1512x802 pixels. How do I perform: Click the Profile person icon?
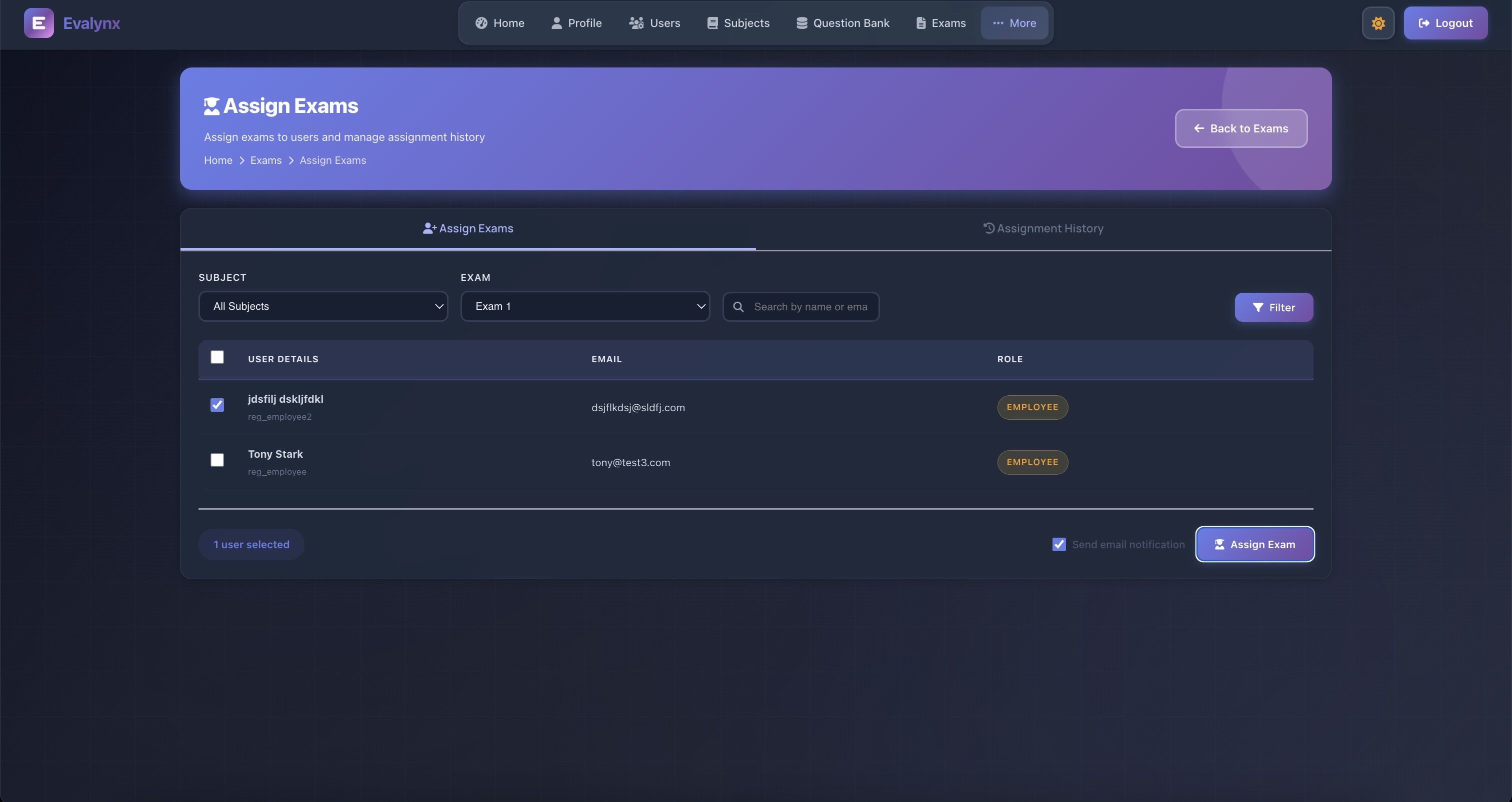(556, 23)
